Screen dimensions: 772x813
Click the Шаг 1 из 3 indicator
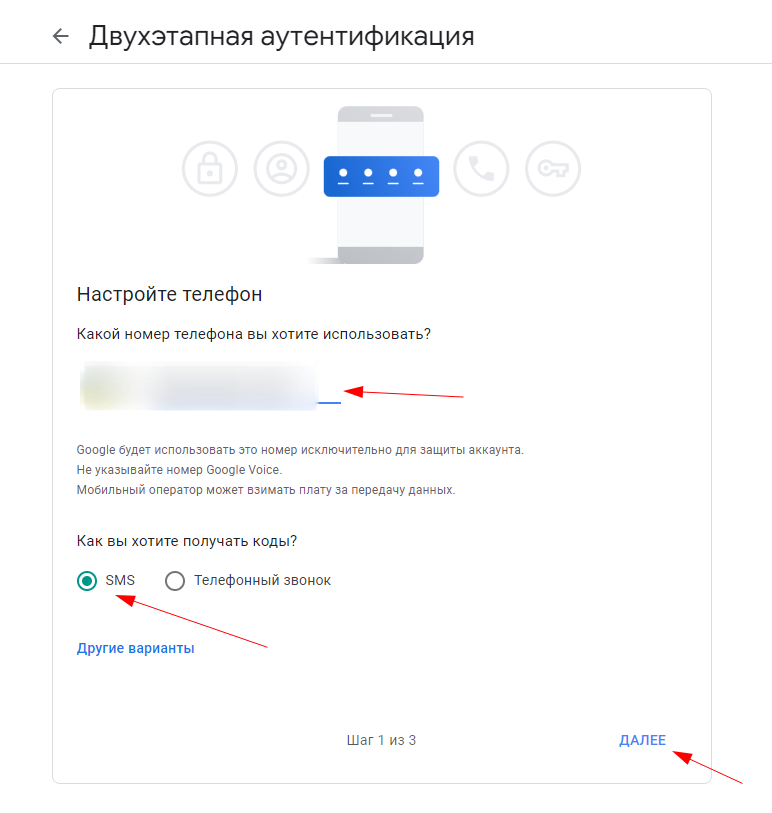coord(381,740)
